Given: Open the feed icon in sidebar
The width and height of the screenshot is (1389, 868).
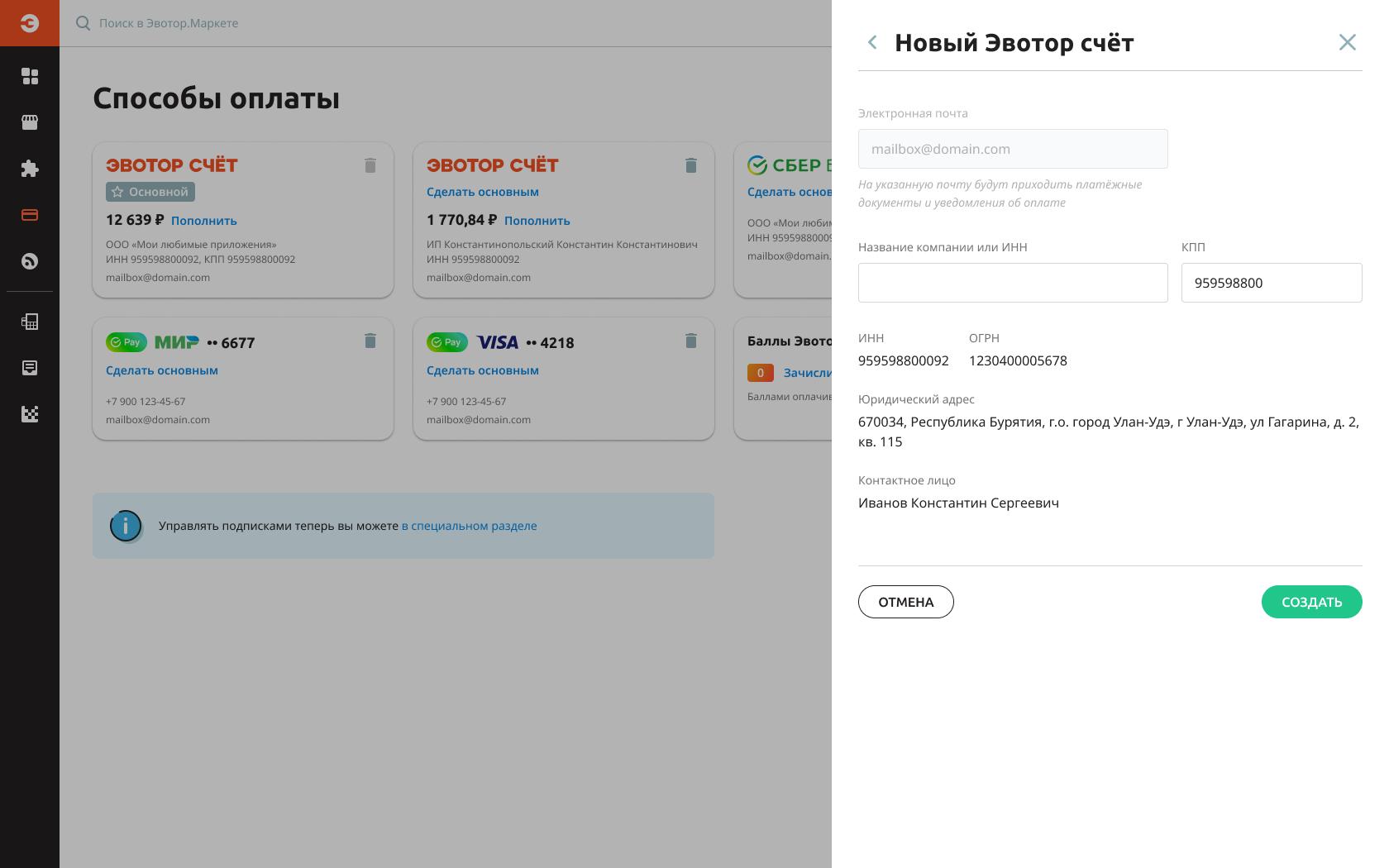Looking at the screenshot, I should tap(30, 261).
